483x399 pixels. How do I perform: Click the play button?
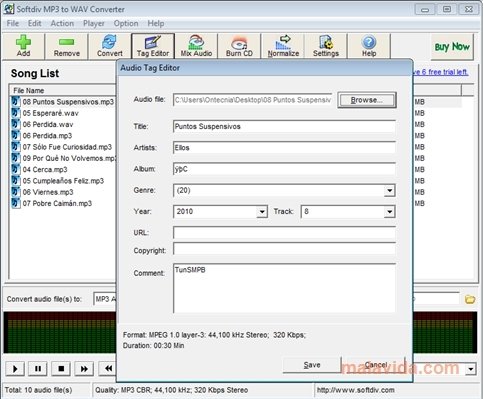pyautogui.click(x=15, y=369)
